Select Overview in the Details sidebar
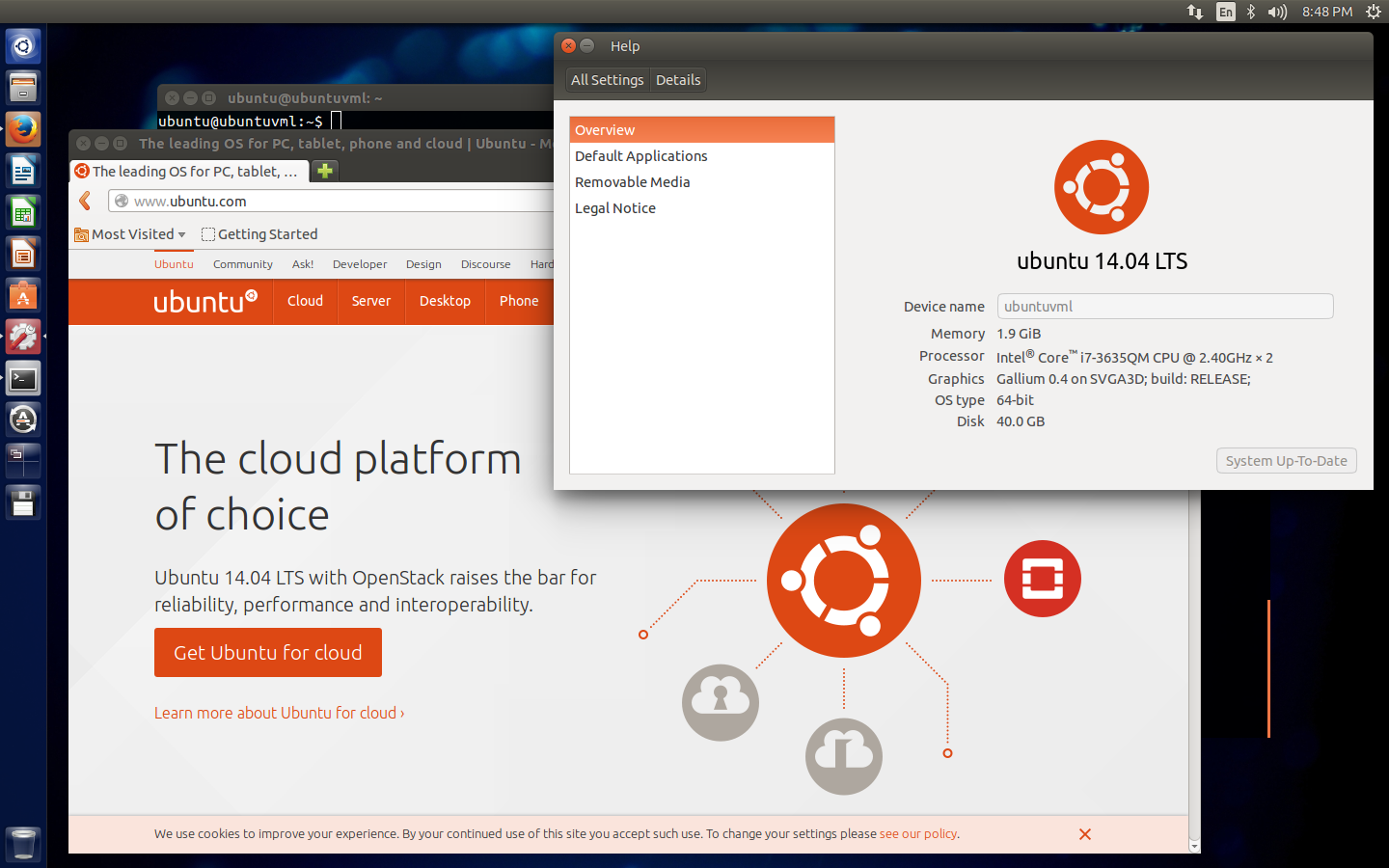 [702, 130]
